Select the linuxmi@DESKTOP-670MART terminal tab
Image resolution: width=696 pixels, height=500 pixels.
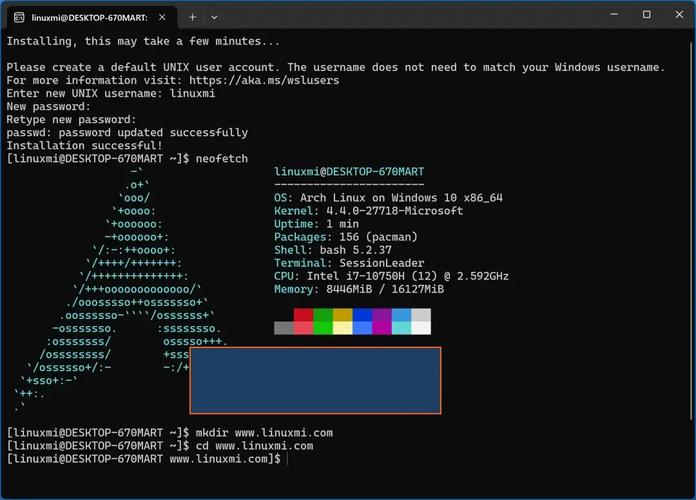click(91, 17)
